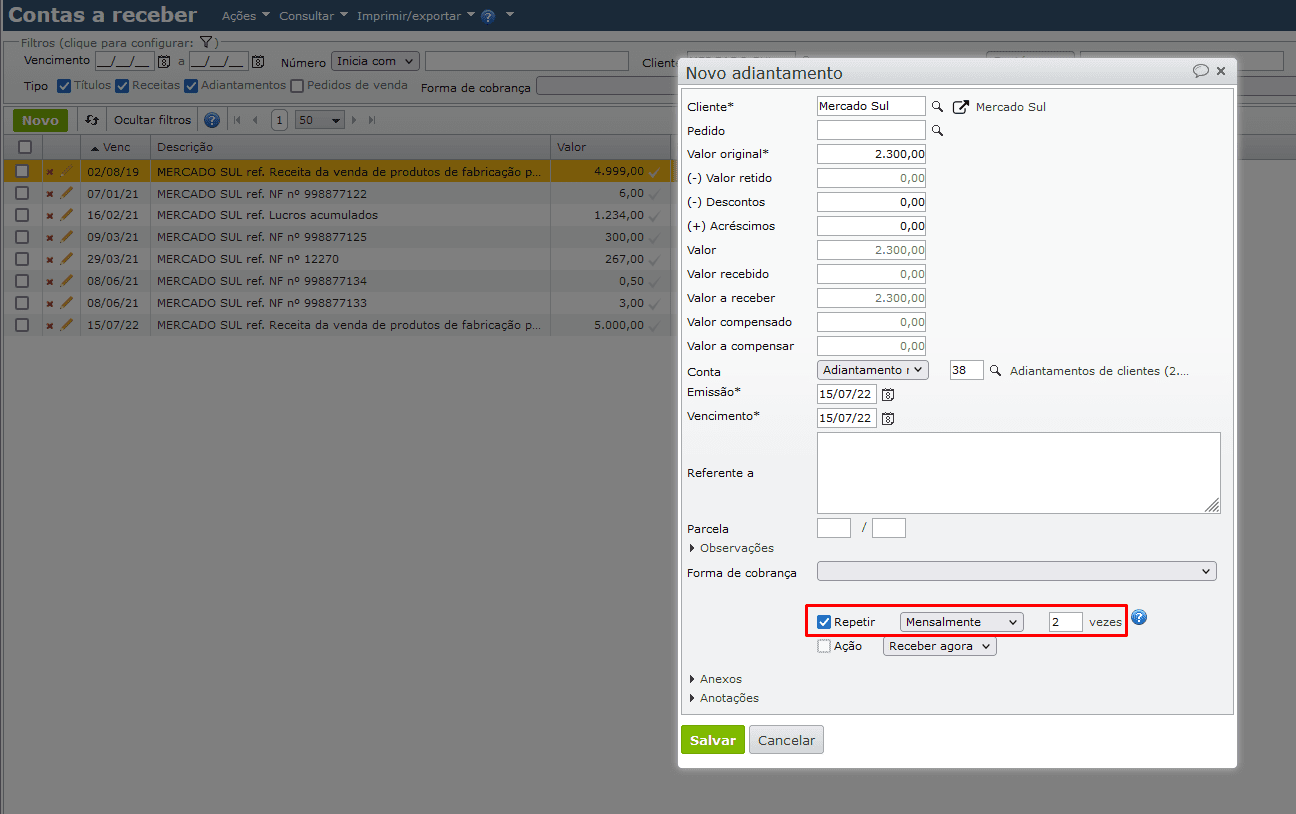1296x814 pixels.
Task: Tick the checkbox for the 15/07/22 row
Action: [x=22, y=325]
